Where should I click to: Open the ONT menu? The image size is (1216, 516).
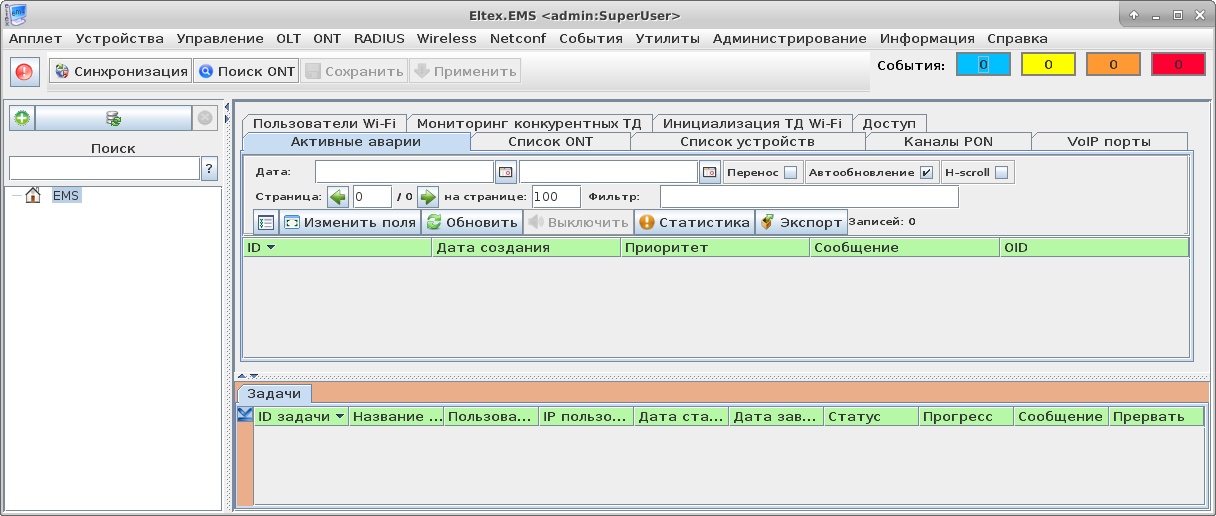327,39
